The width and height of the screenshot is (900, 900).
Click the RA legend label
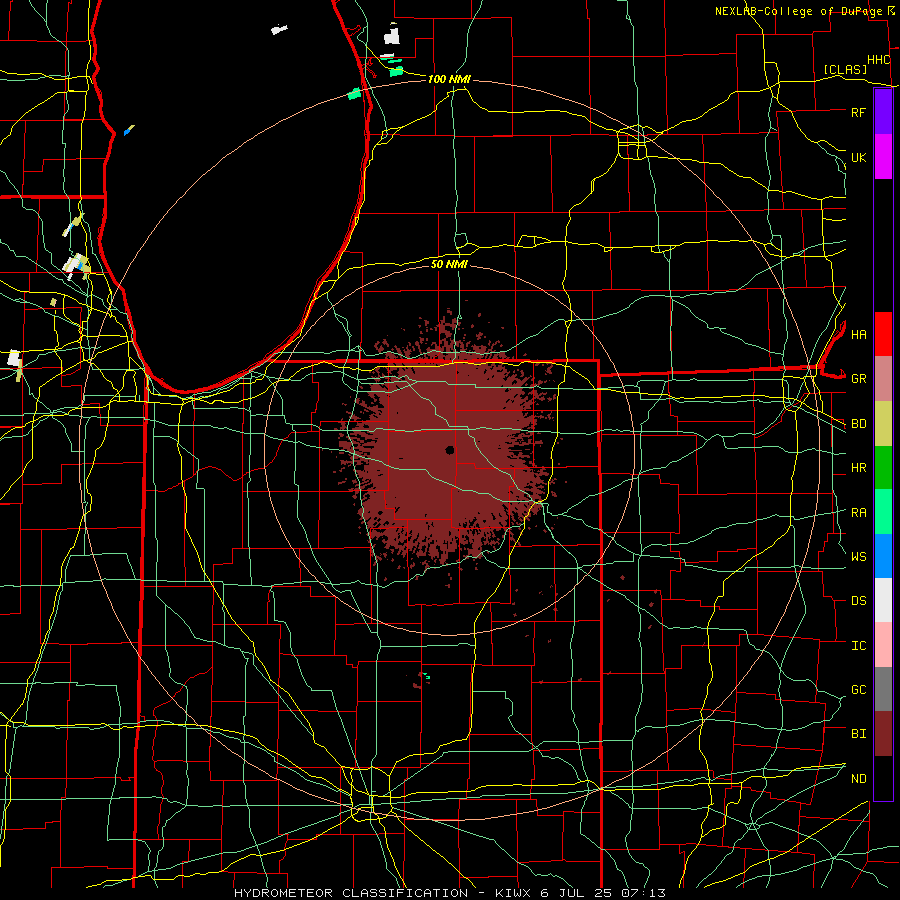click(858, 512)
